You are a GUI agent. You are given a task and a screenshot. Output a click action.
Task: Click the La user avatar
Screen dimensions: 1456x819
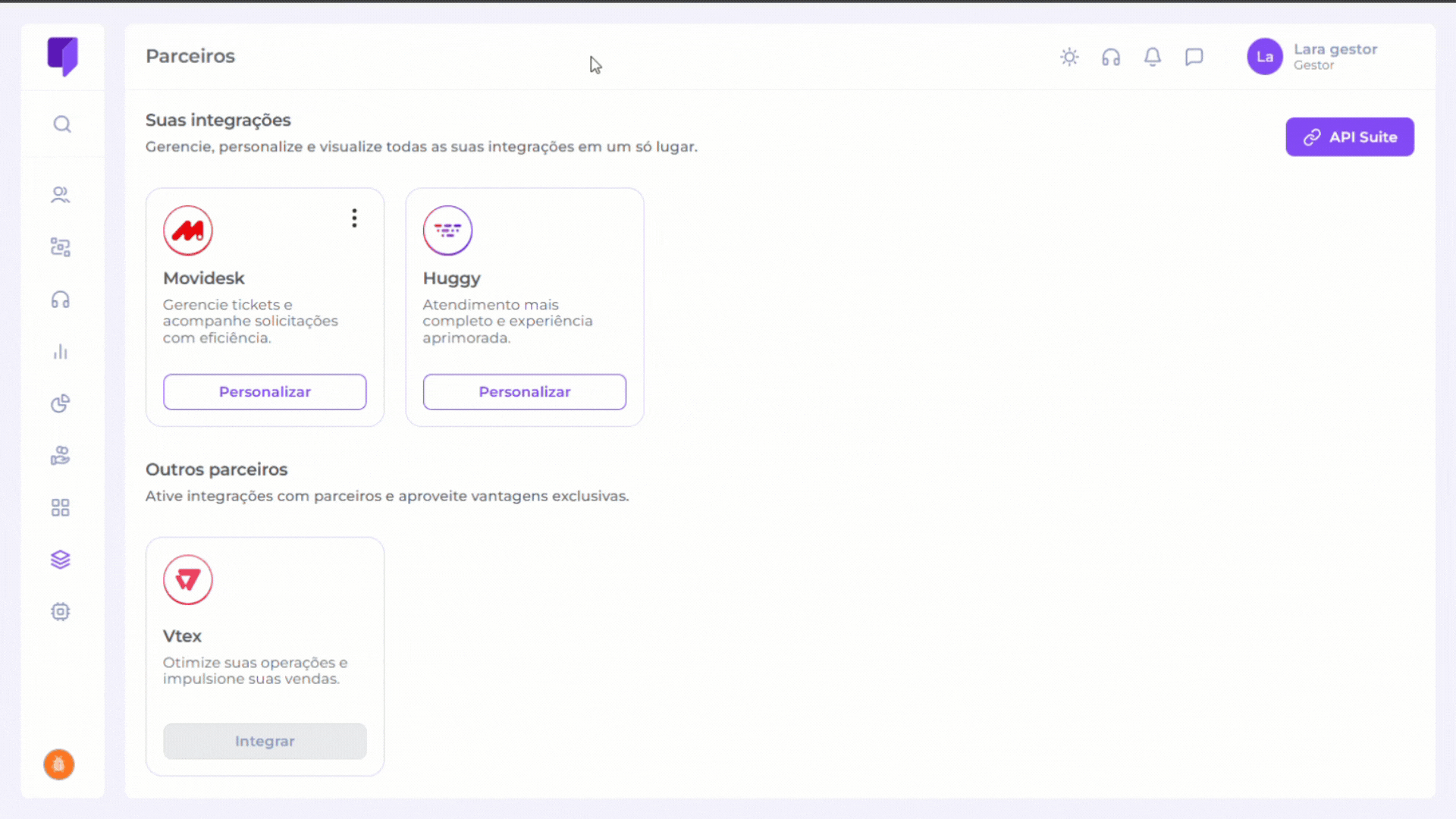[x=1265, y=57]
